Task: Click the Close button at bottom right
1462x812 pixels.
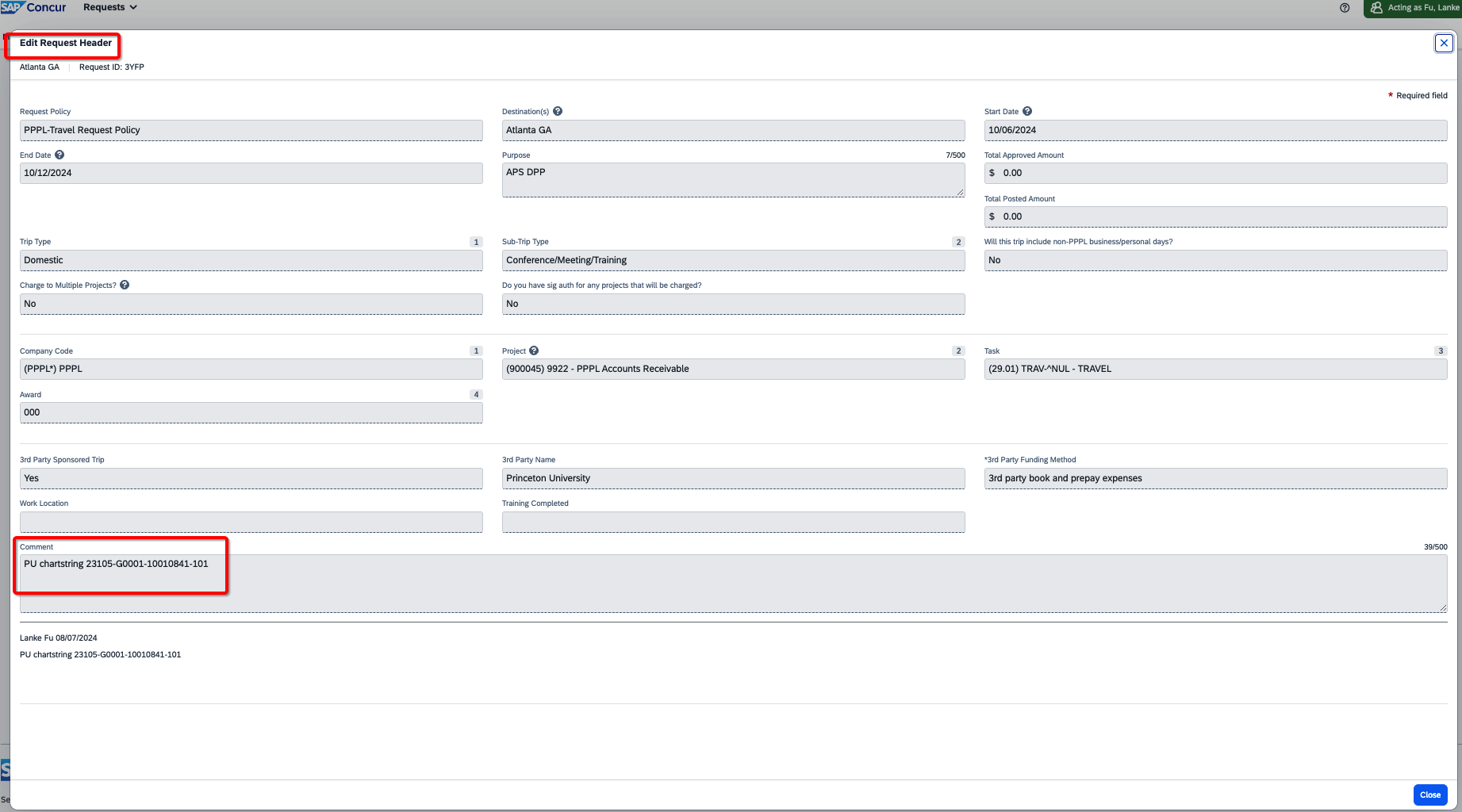Action: coord(1430,795)
